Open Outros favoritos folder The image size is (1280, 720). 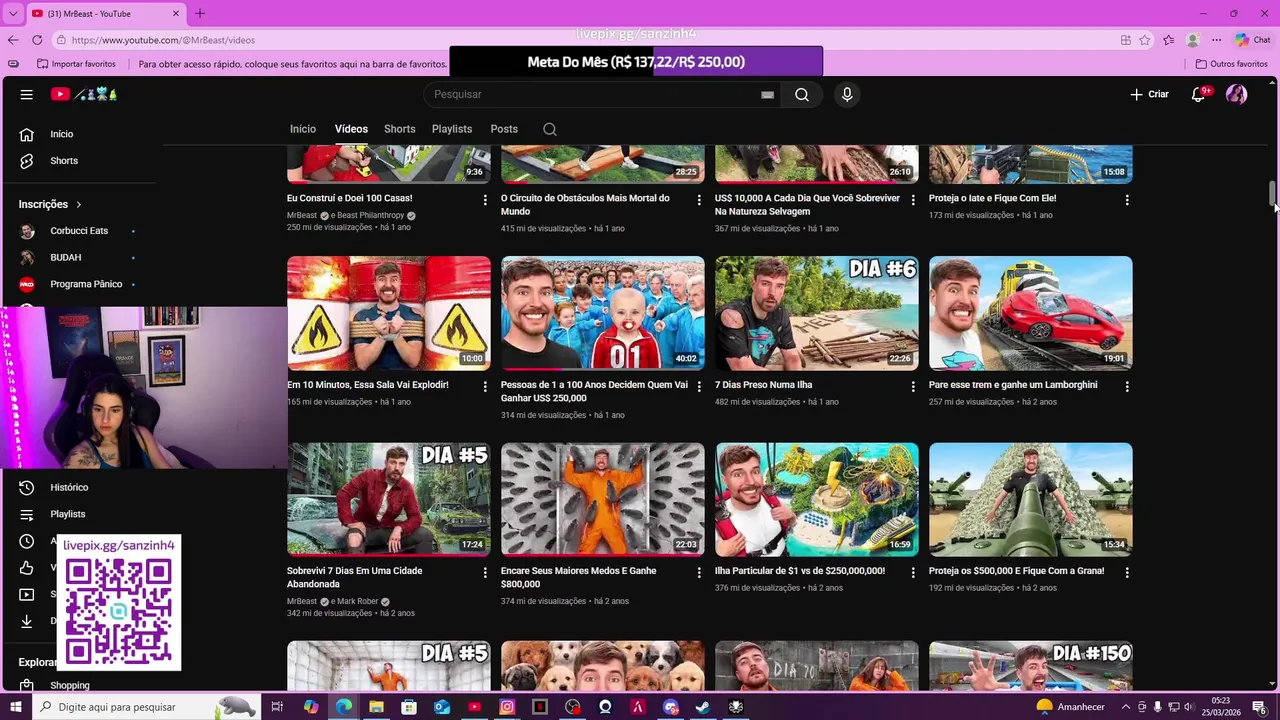[1231, 64]
